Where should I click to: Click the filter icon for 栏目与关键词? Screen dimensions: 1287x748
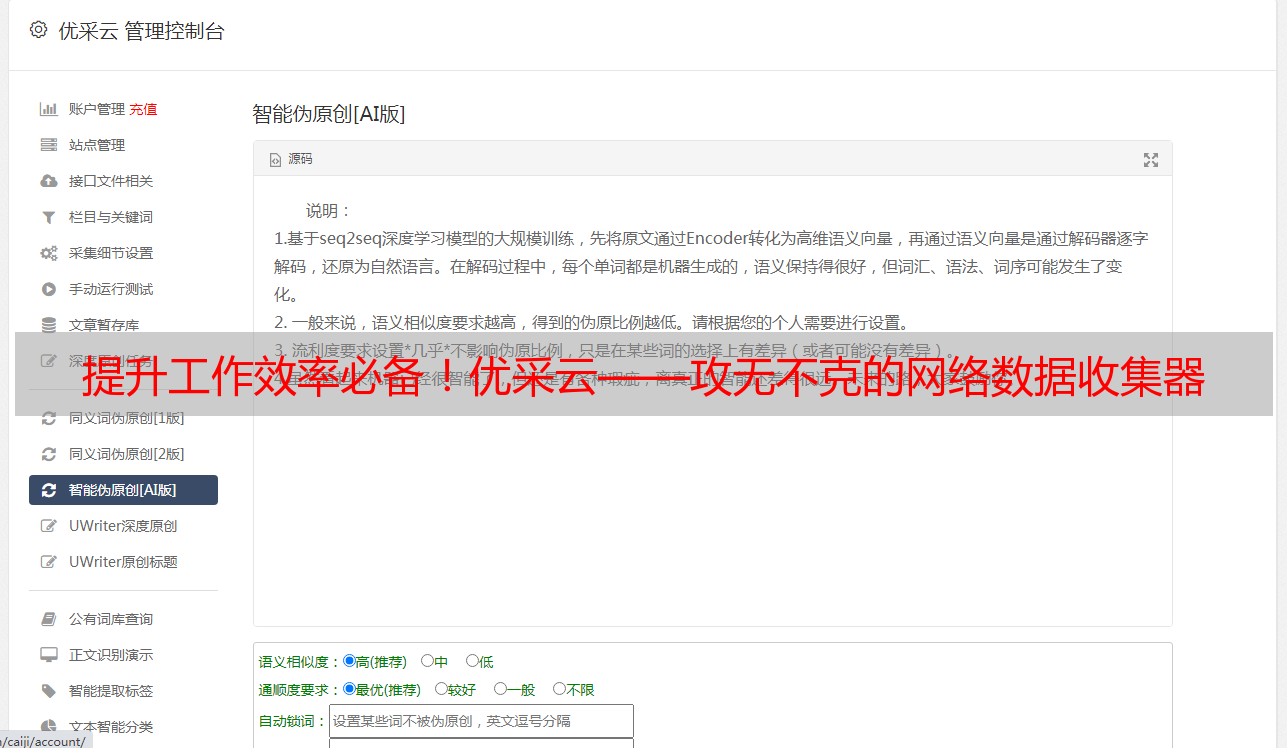click(48, 217)
